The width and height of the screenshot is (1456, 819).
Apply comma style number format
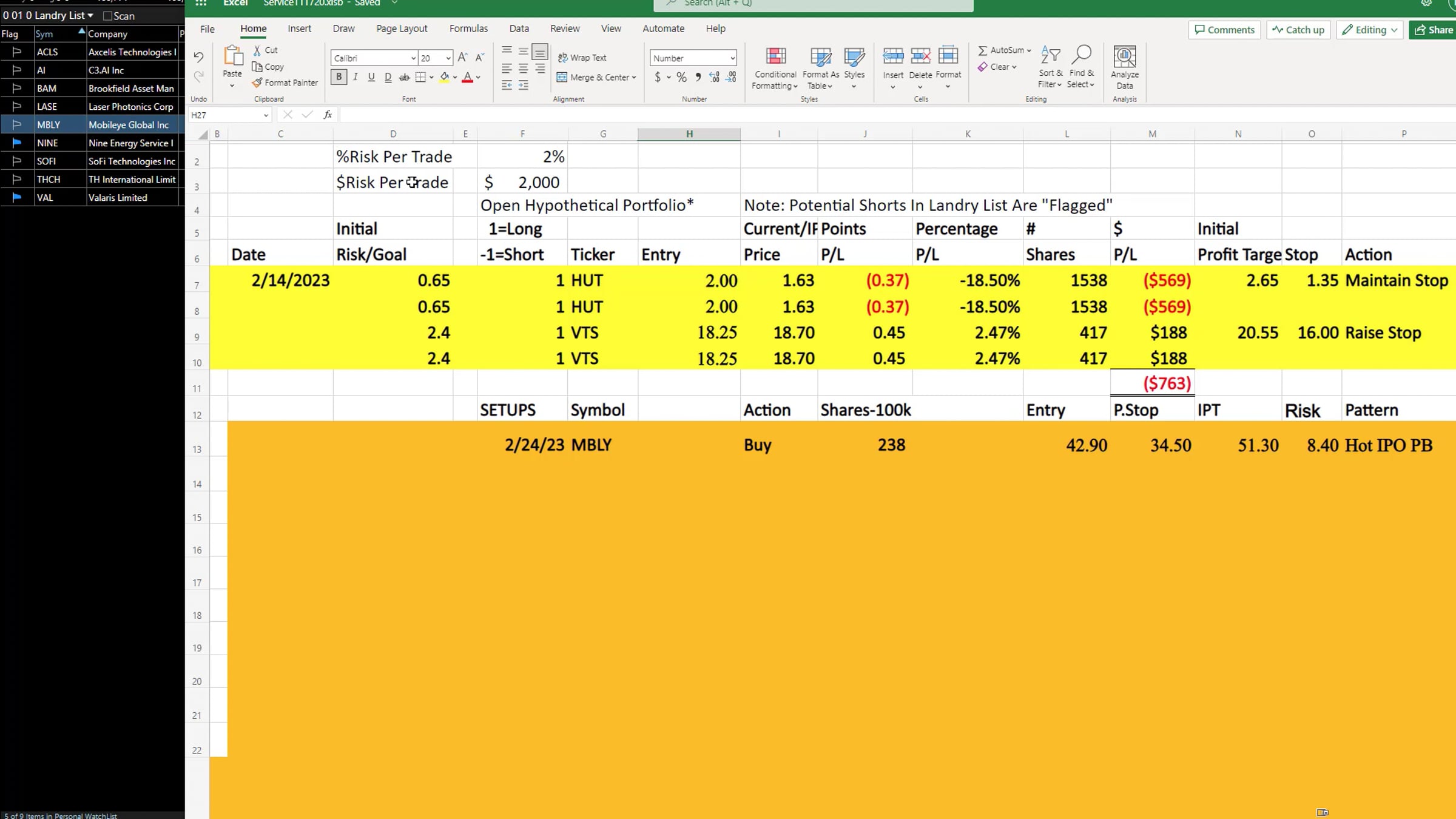click(x=698, y=77)
